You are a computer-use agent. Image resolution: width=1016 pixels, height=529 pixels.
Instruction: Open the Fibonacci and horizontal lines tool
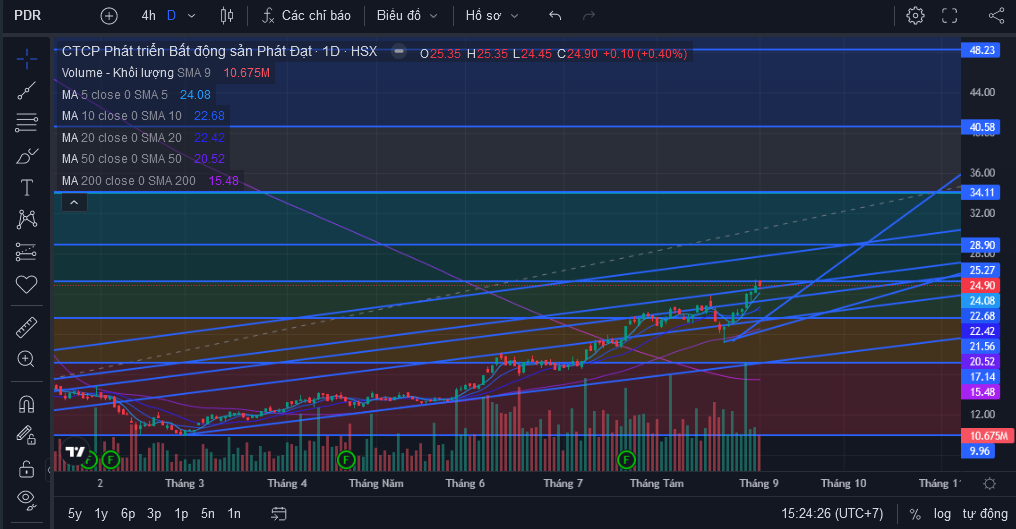pos(27,123)
